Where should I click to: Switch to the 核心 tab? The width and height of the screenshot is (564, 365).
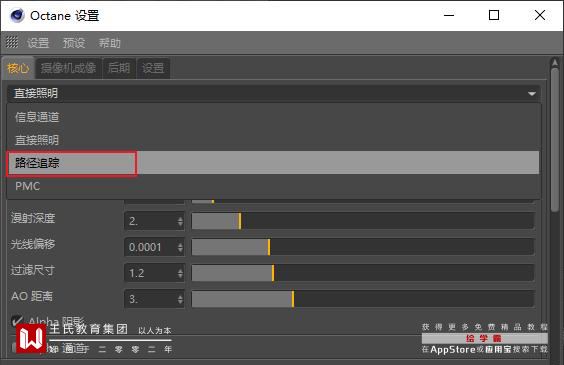18,68
